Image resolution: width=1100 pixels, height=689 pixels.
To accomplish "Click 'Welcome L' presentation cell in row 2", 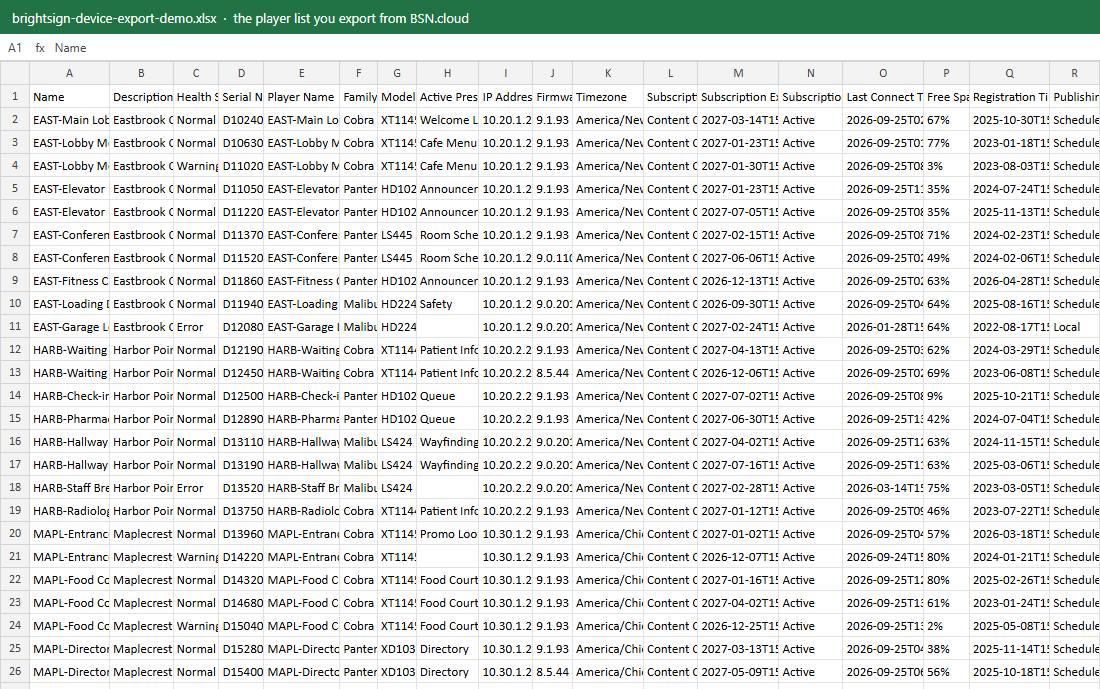I will 448,119.
